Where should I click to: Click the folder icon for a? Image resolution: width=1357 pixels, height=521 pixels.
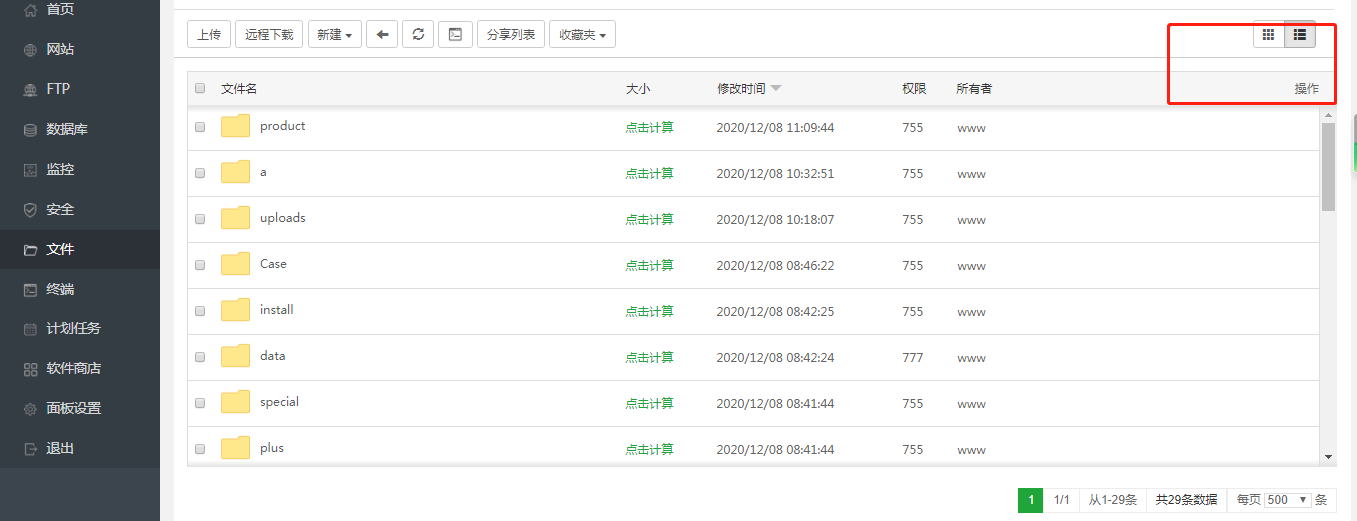click(x=235, y=172)
